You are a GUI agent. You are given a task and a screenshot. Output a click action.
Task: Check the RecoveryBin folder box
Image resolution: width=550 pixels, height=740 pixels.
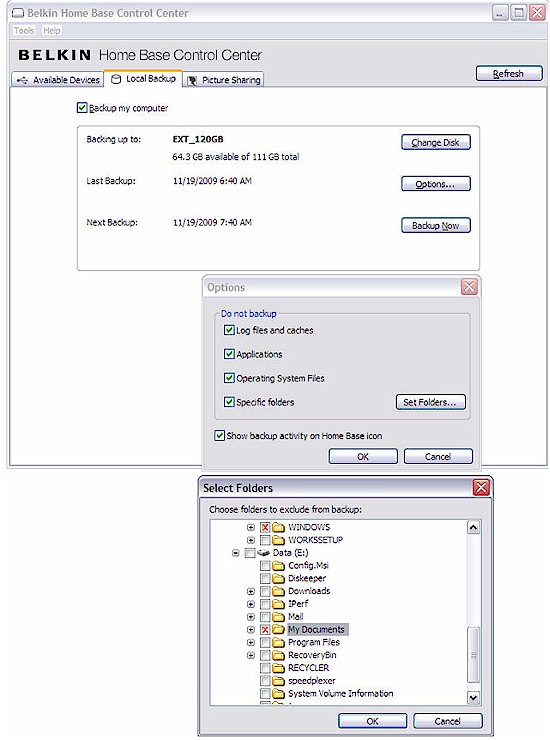click(x=265, y=655)
